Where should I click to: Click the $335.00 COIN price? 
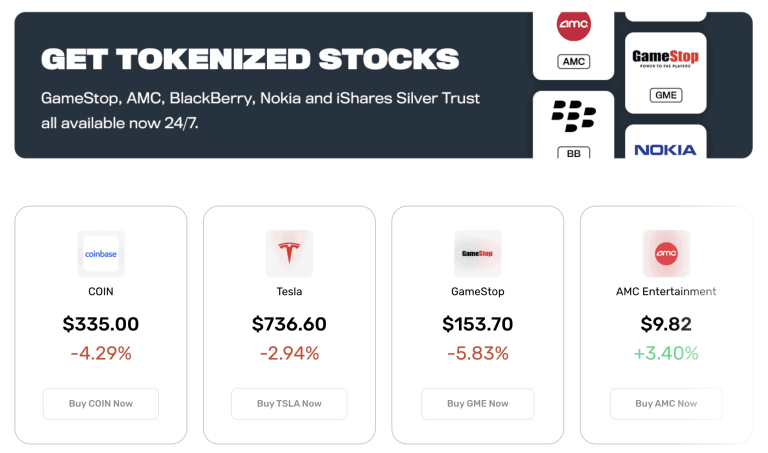(100, 324)
